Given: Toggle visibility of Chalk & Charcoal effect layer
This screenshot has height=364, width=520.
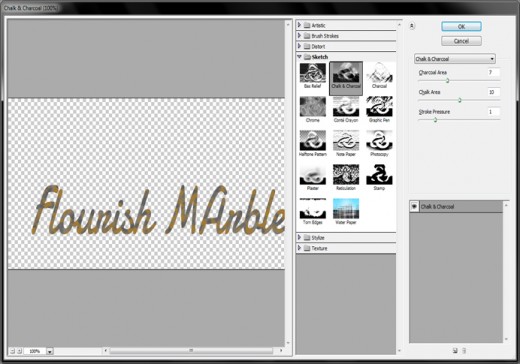Looking at the screenshot, I should click(x=414, y=207).
